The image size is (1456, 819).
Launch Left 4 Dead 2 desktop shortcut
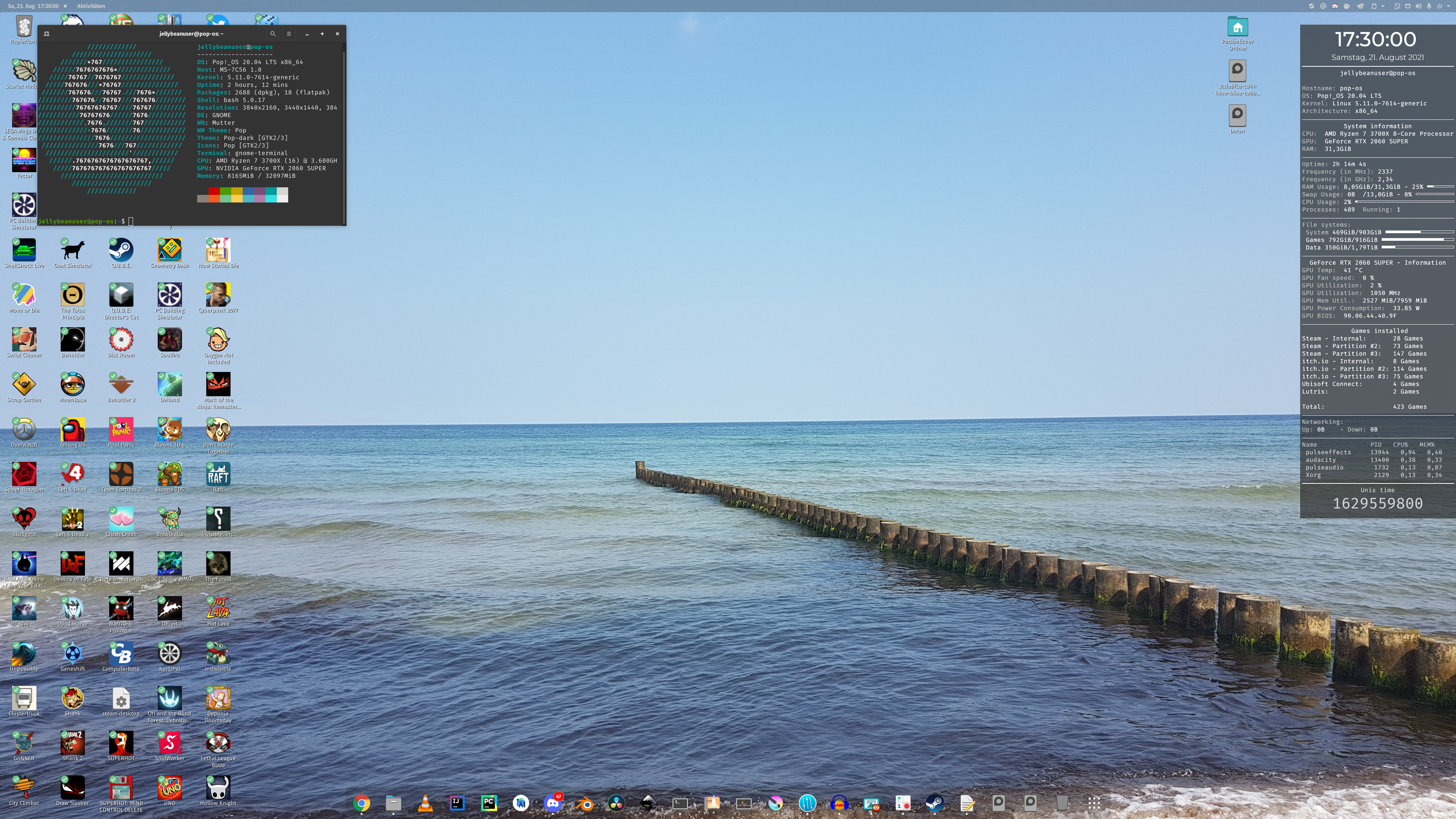(73, 522)
